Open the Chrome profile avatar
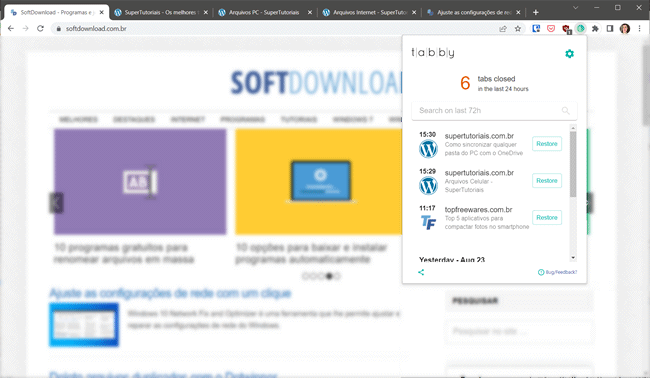Viewport: 650px width, 378px height. coord(625,29)
